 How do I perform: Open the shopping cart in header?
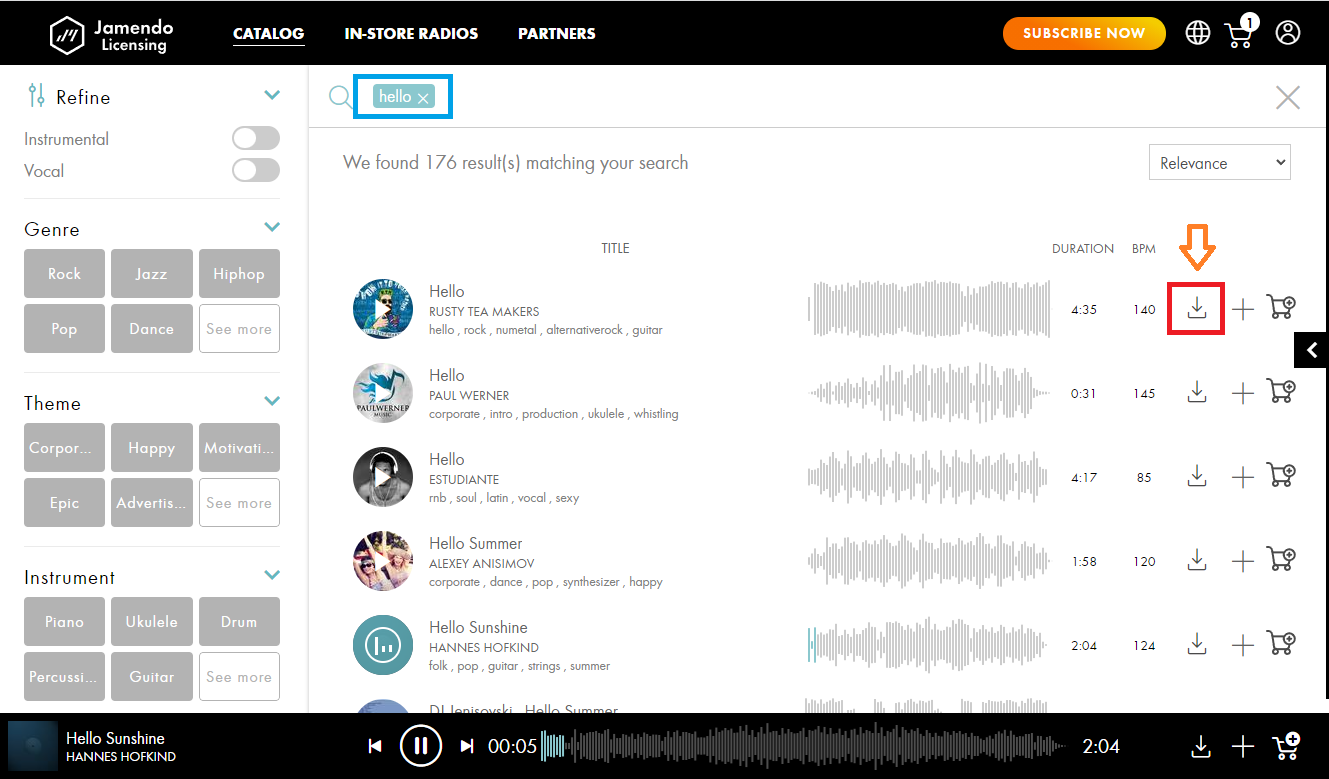click(x=1240, y=32)
